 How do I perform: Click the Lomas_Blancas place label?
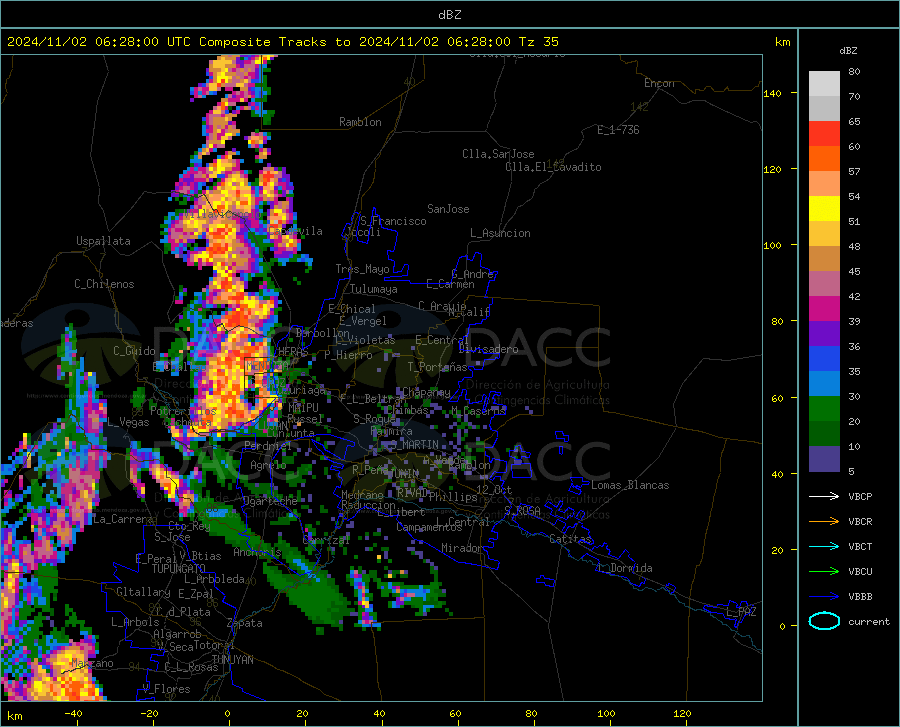click(630, 485)
